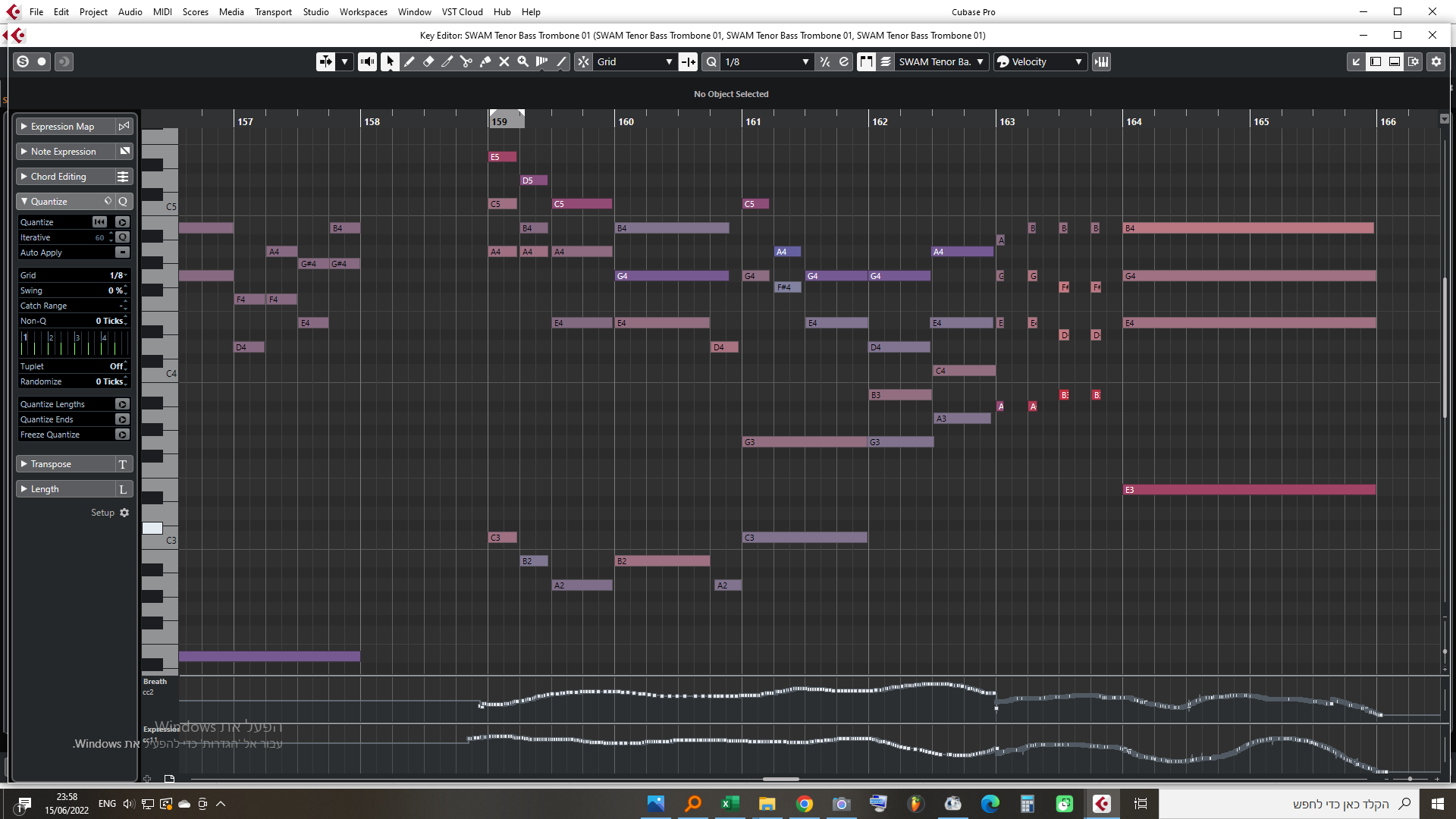The height and width of the screenshot is (819, 1456).
Task: Select the Erase tool
Action: point(428,61)
